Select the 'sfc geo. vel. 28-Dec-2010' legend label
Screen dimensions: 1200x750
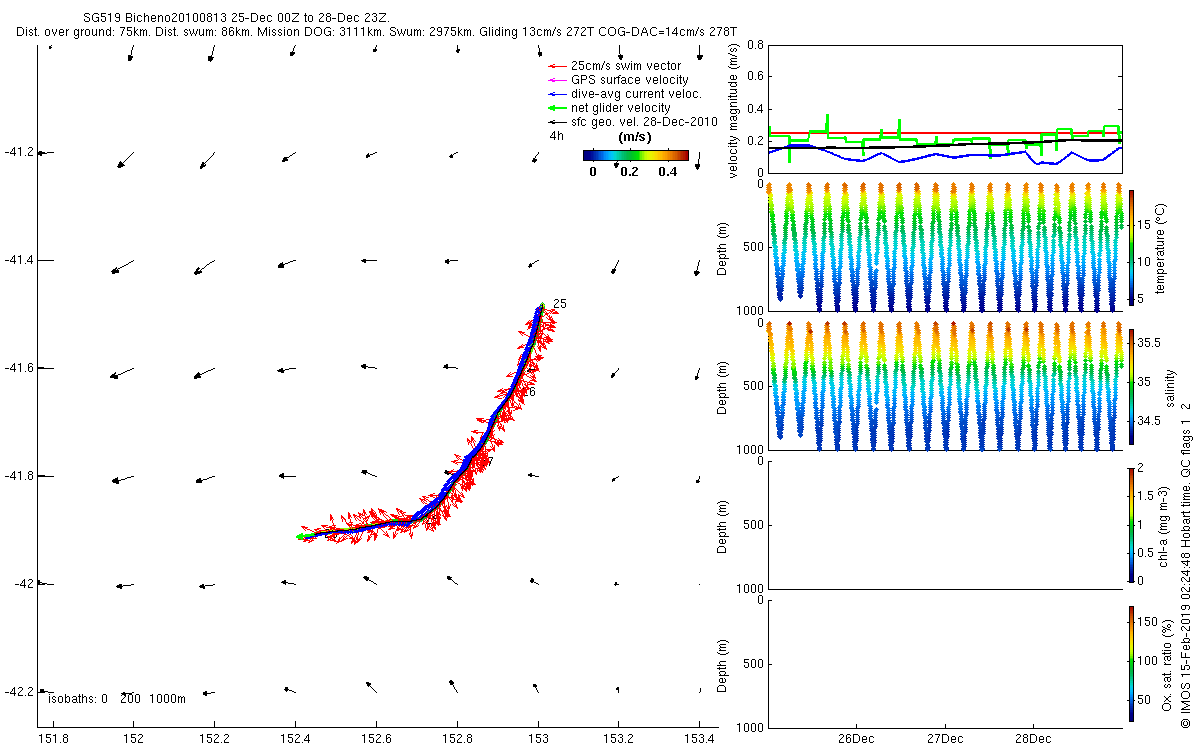pyautogui.click(x=645, y=121)
